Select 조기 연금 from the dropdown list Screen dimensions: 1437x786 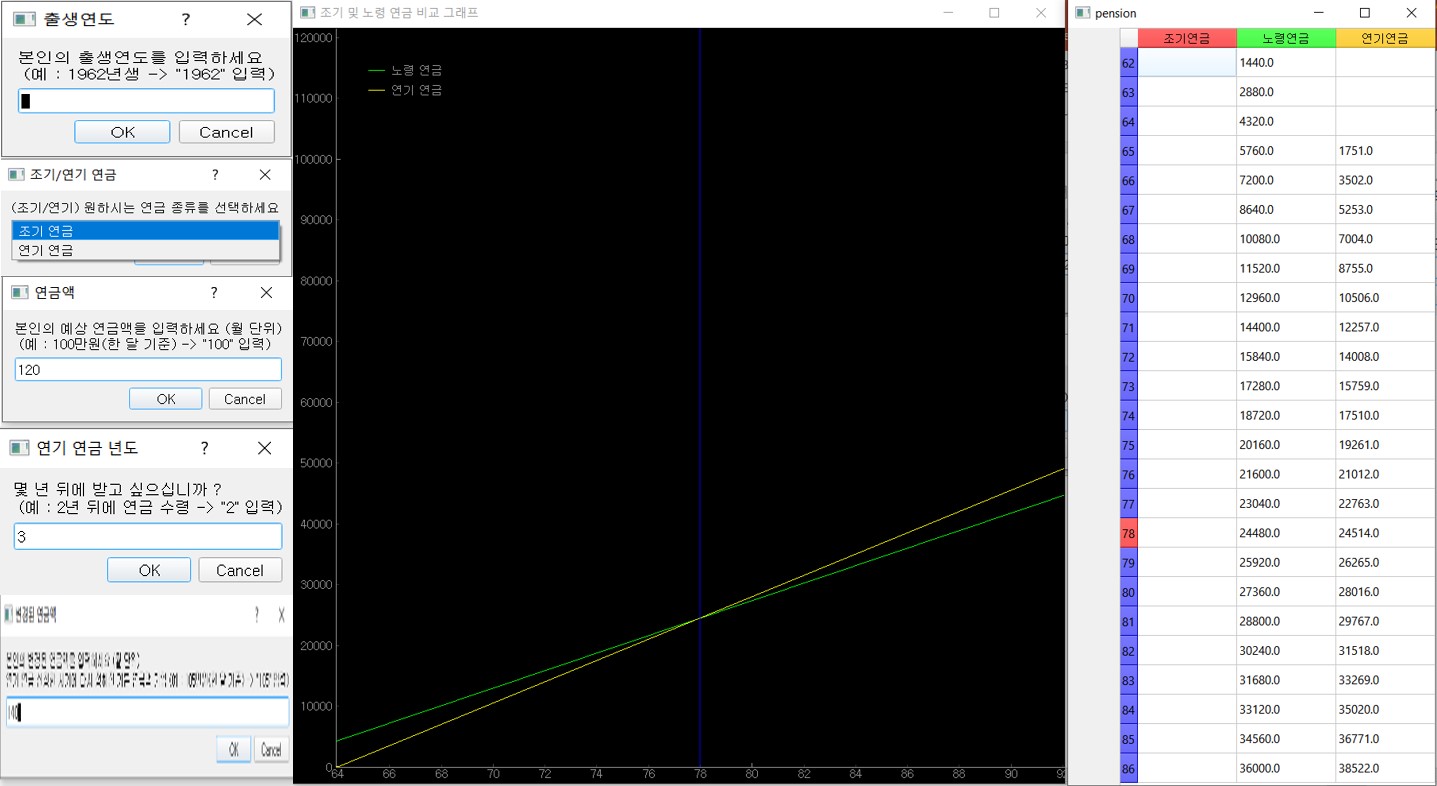146,231
